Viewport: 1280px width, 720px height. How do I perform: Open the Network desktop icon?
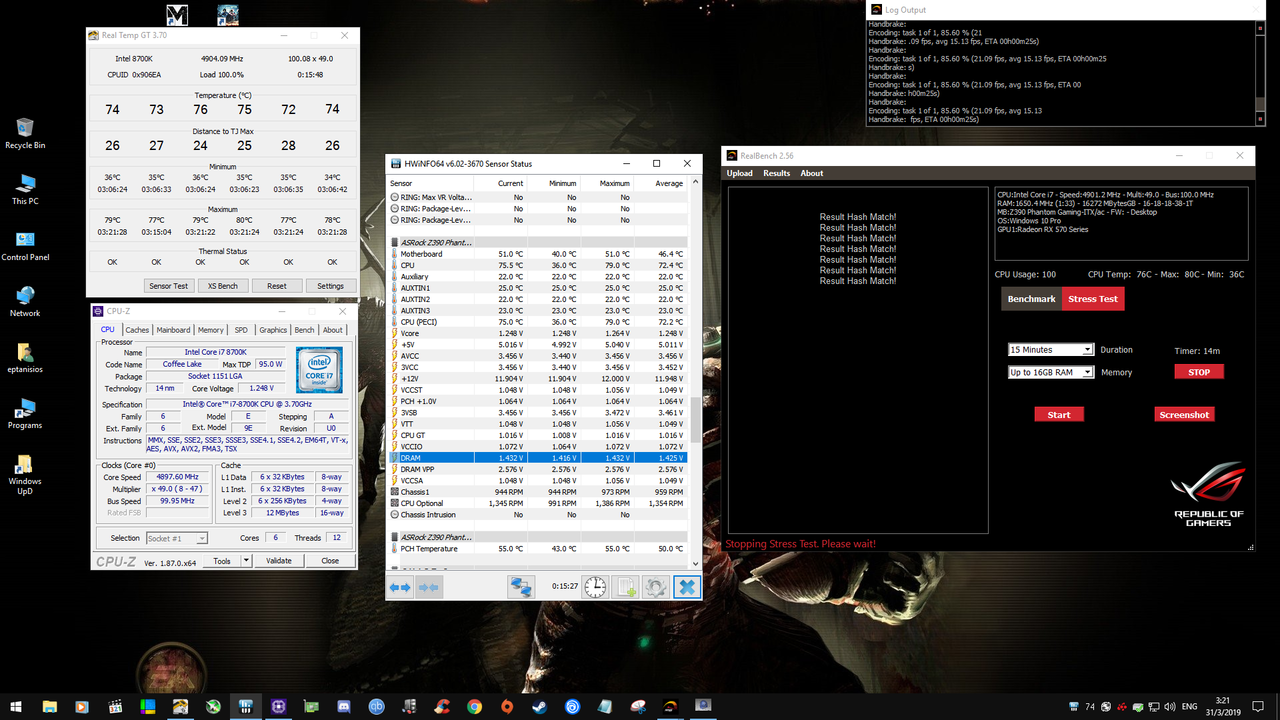pyautogui.click(x=25, y=301)
